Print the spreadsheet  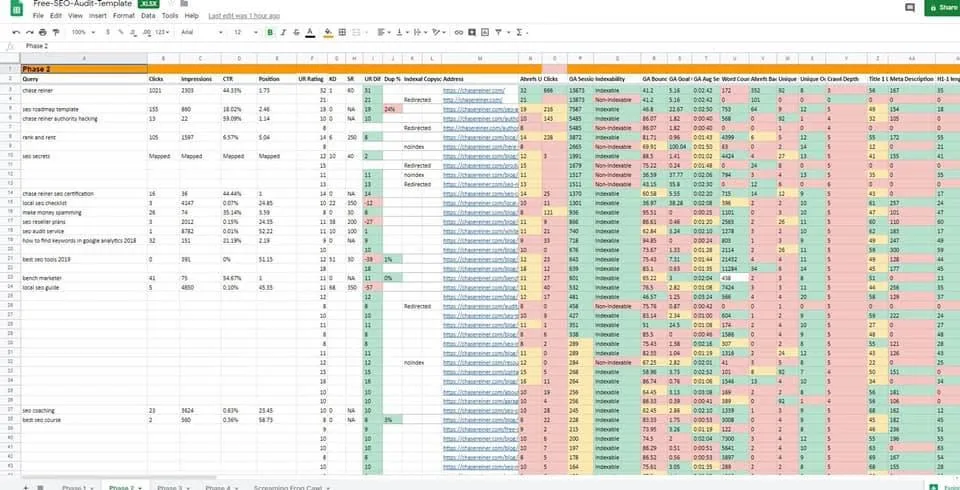[x=42, y=32]
